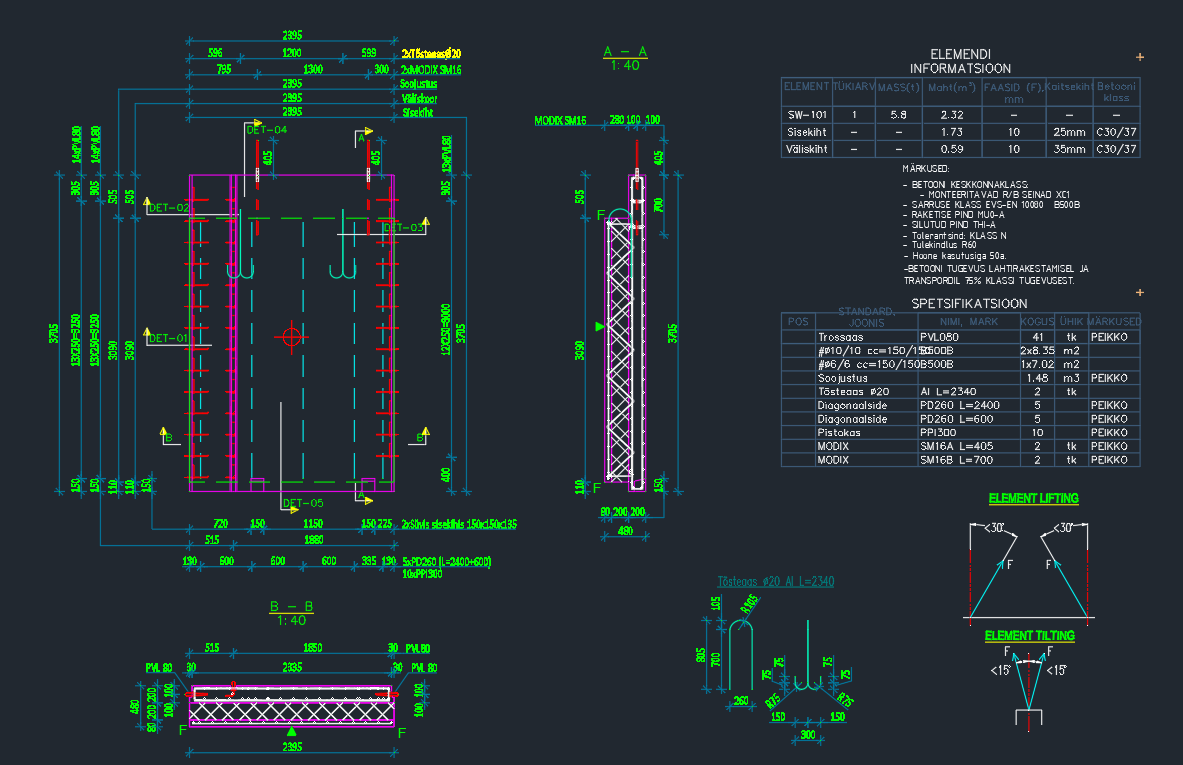Click the DET-02 detail label
The height and width of the screenshot is (765, 1183).
pos(168,208)
